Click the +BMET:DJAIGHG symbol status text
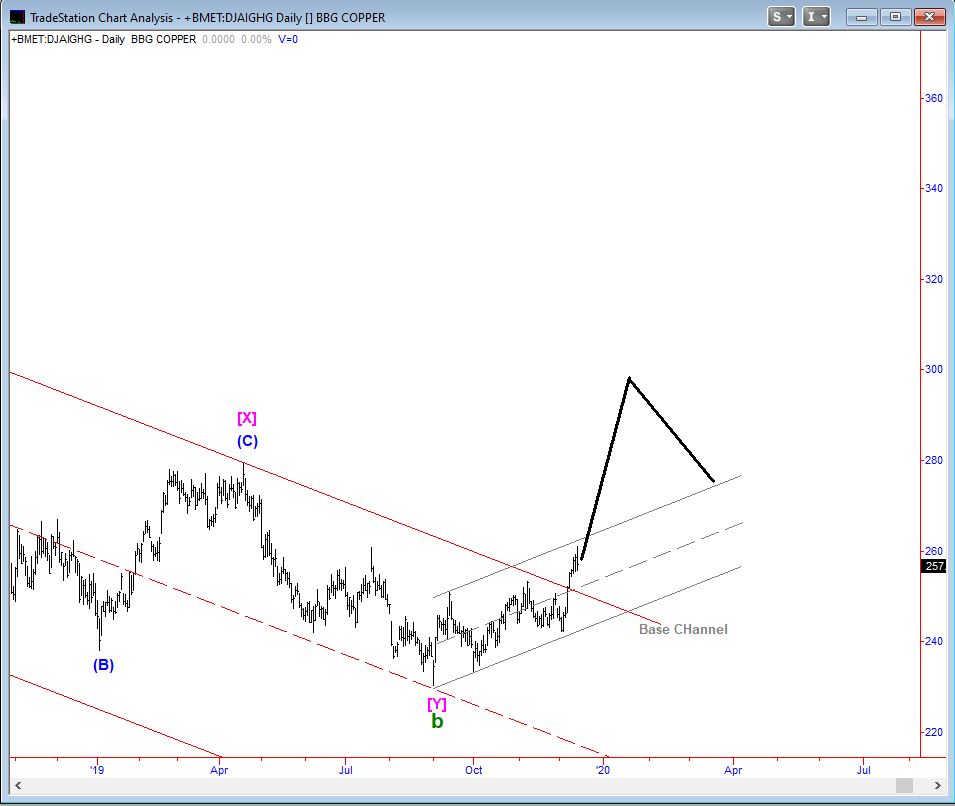 pos(52,40)
